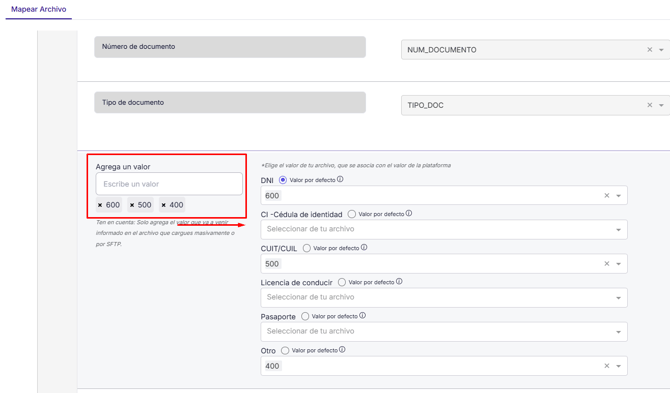Screen dimensions: 670x393
Task: Show info tooltip for DNI default
Action: [340, 179]
